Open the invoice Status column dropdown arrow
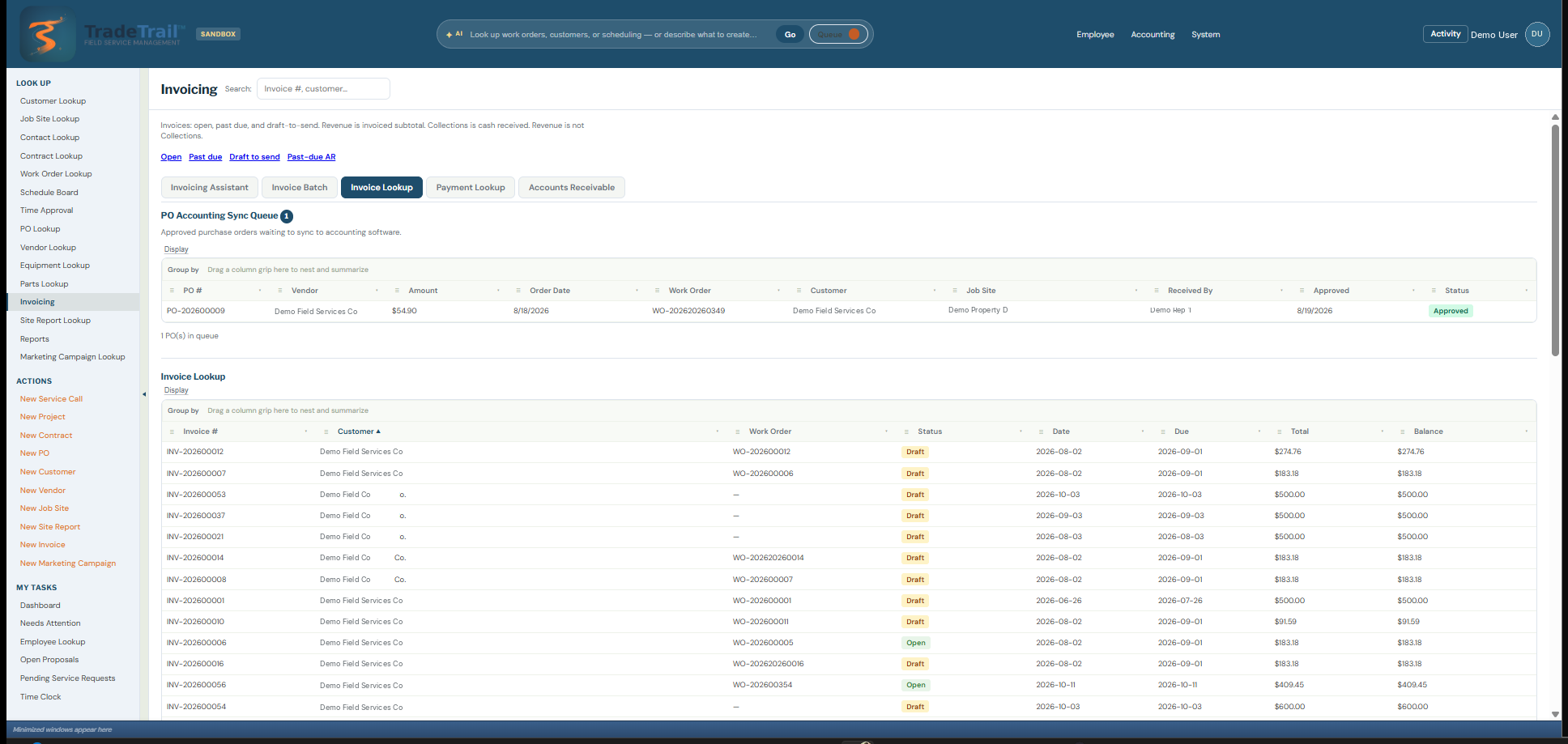1568x744 pixels. click(1020, 432)
